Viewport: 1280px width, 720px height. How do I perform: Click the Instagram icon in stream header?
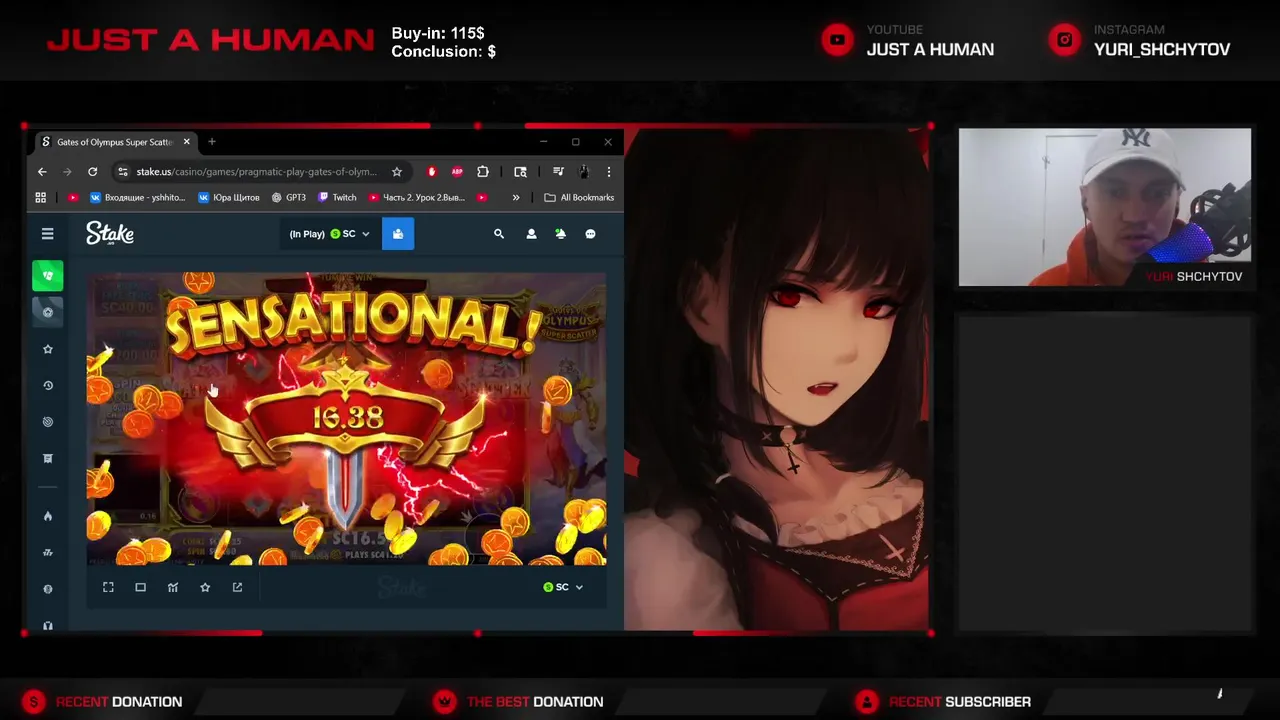(x=1064, y=40)
